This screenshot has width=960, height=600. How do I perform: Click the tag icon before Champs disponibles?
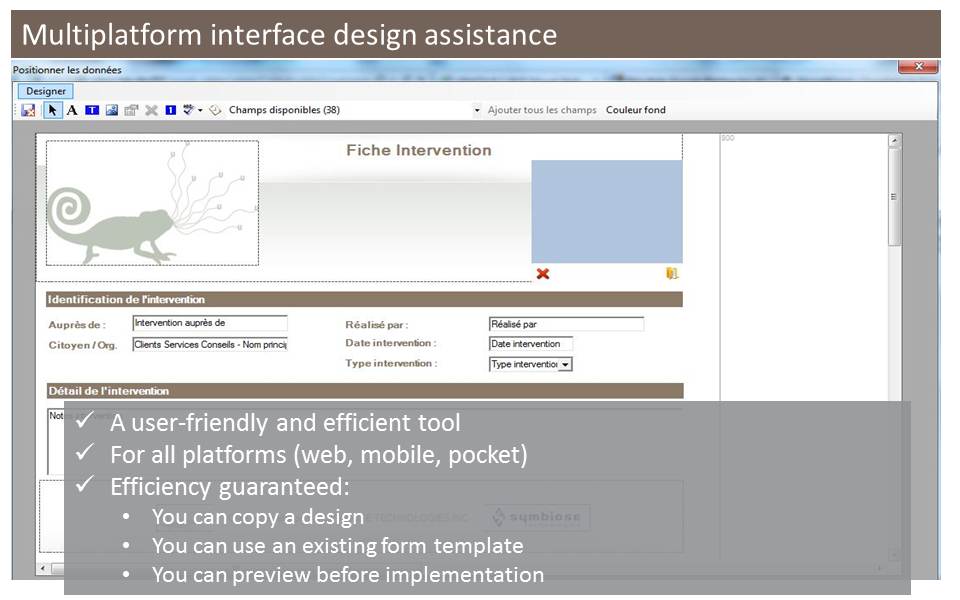(x=215, y=110)
